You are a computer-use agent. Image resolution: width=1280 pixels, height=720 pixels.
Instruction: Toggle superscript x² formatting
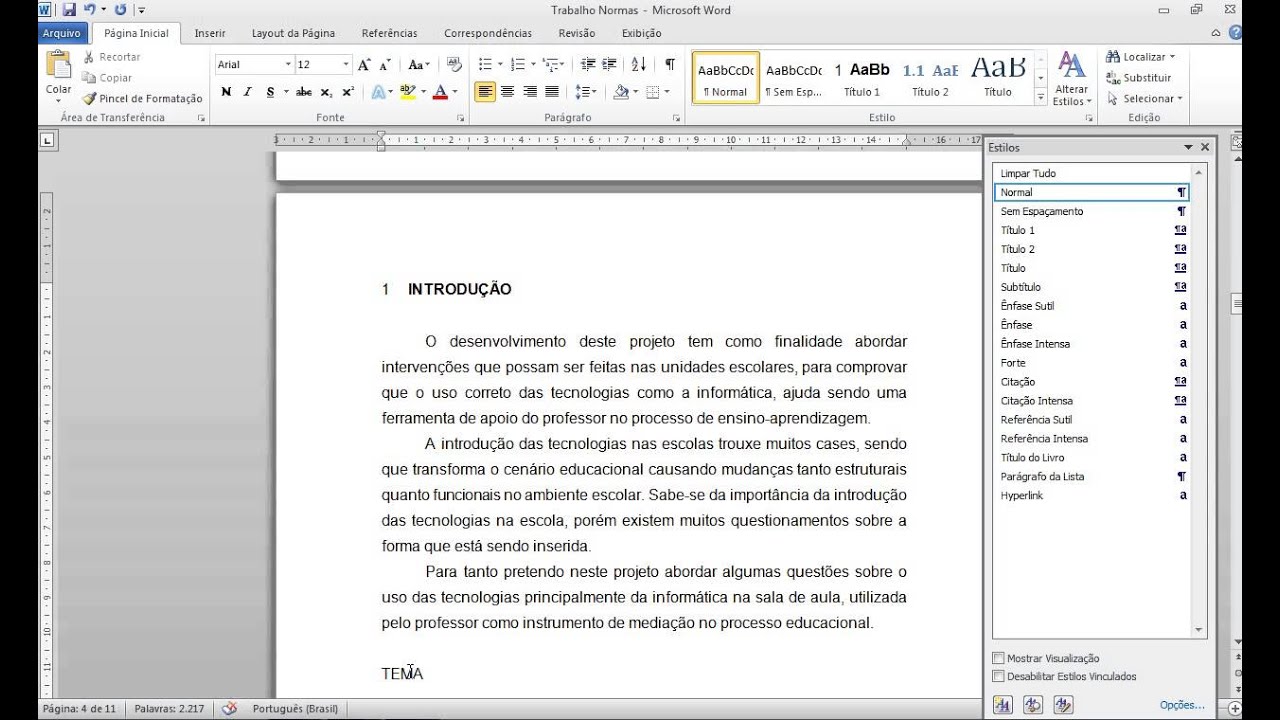pos(348,92)
